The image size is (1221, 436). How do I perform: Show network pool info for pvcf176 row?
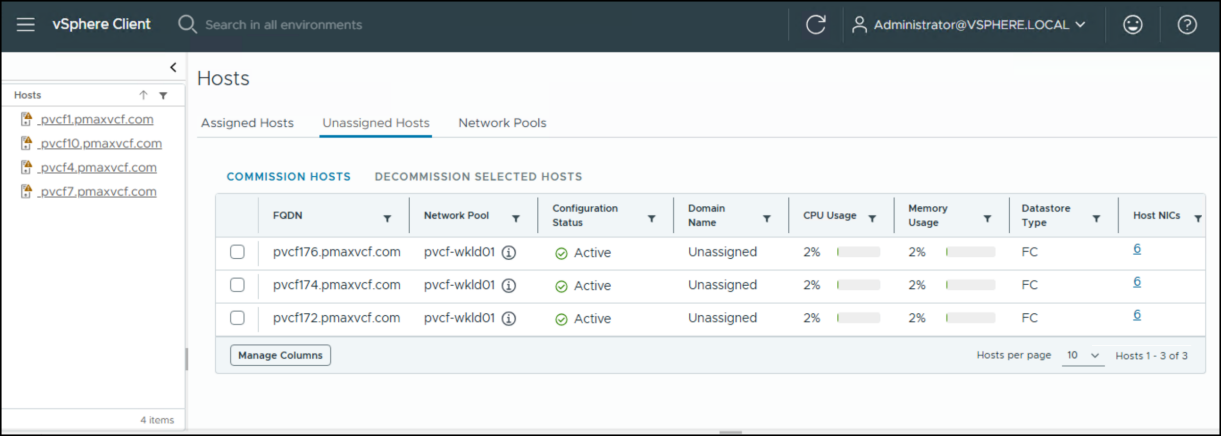click(508, 253)
